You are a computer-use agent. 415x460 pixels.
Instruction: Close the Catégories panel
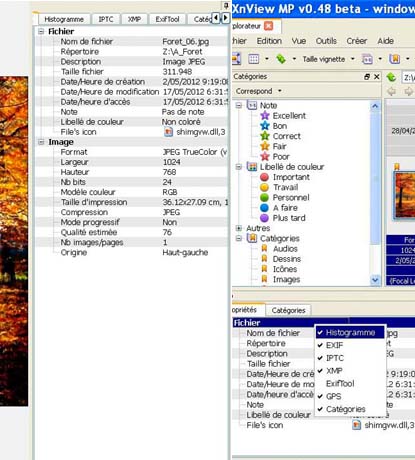(377, 77)
